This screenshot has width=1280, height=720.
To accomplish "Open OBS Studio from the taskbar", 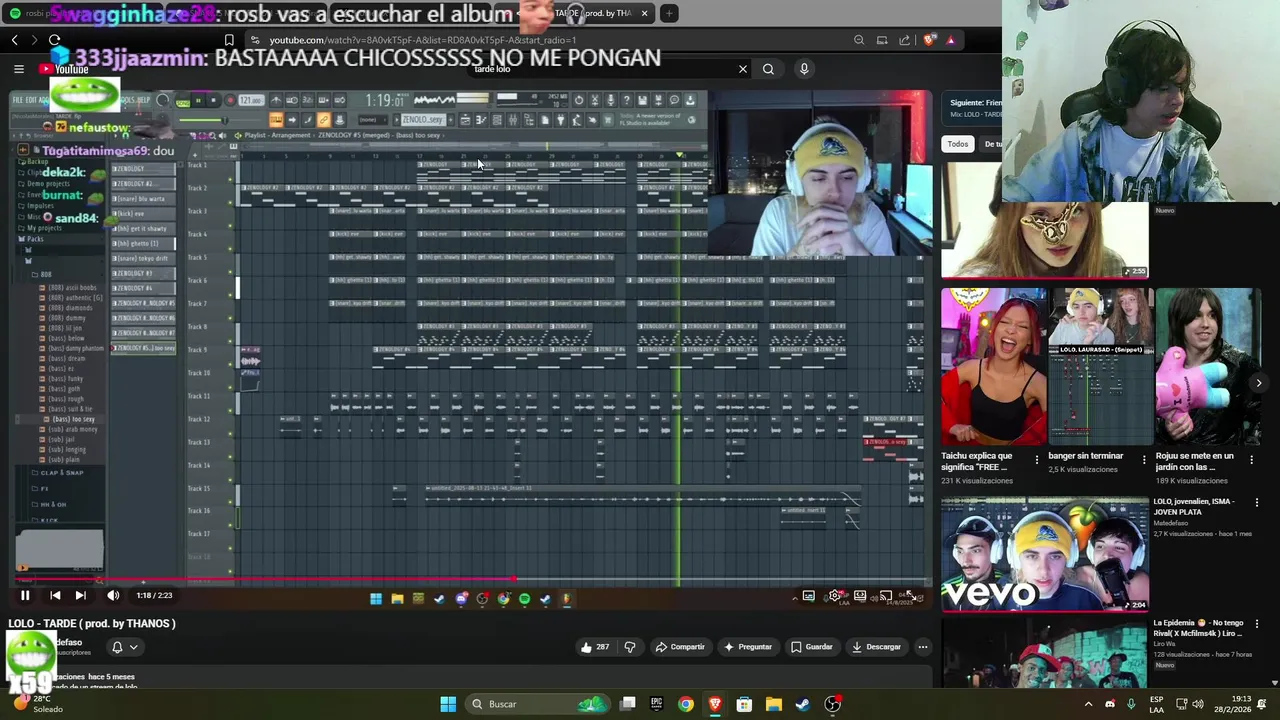I will [832, 704].
